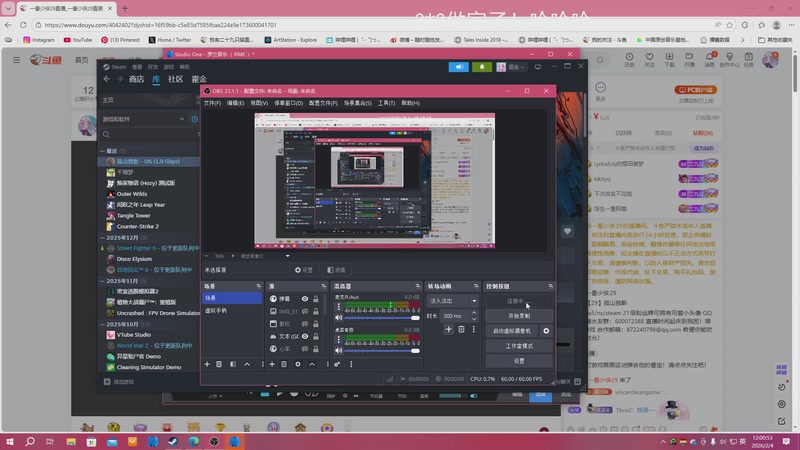Collapse 2025年10月 group in Steam library
This screenshot has height=450, width=800.
103,324
